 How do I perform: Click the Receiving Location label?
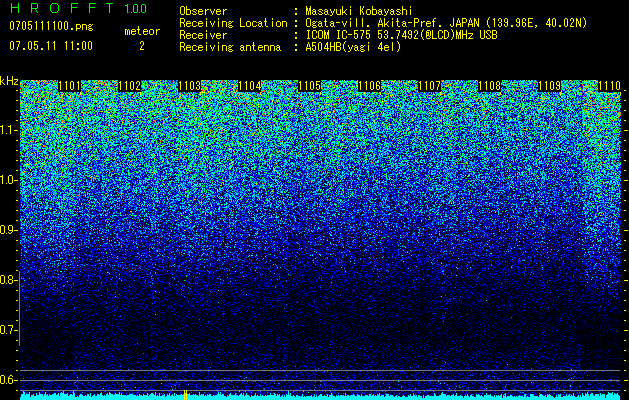pyautogui.click(x=233, y=24)
